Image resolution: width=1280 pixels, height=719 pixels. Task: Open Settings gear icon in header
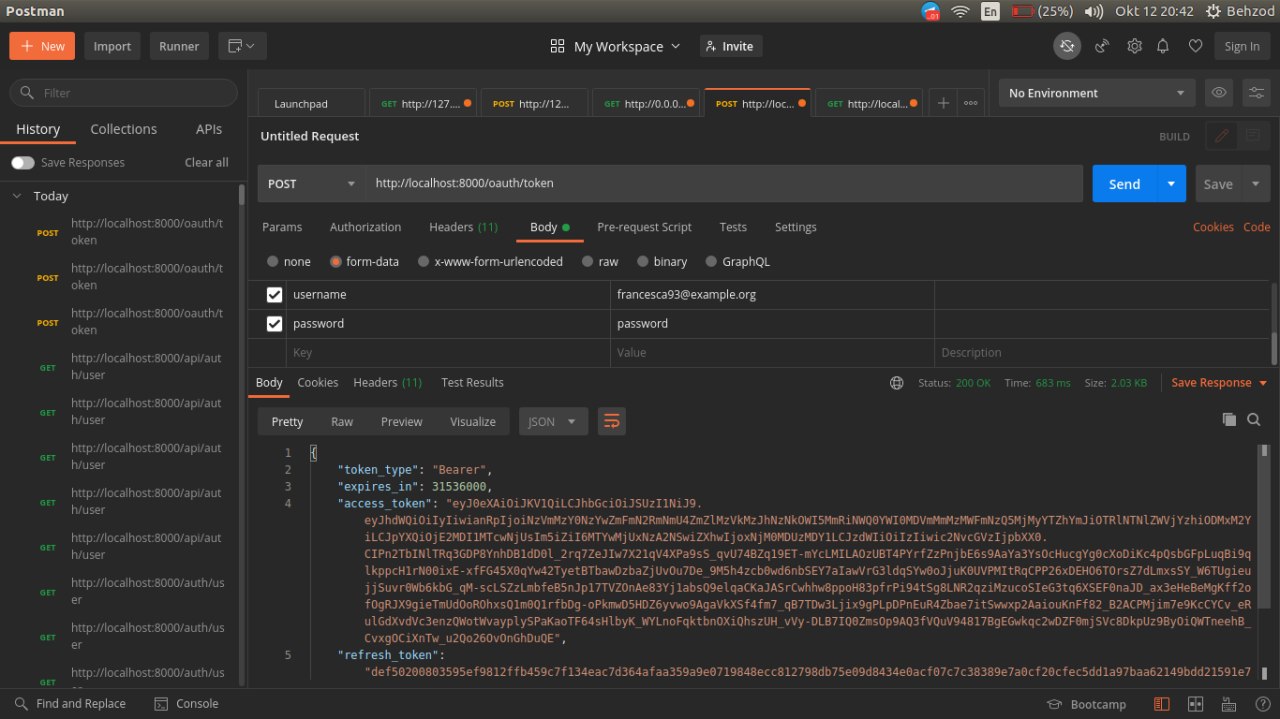coord(1134,46)
